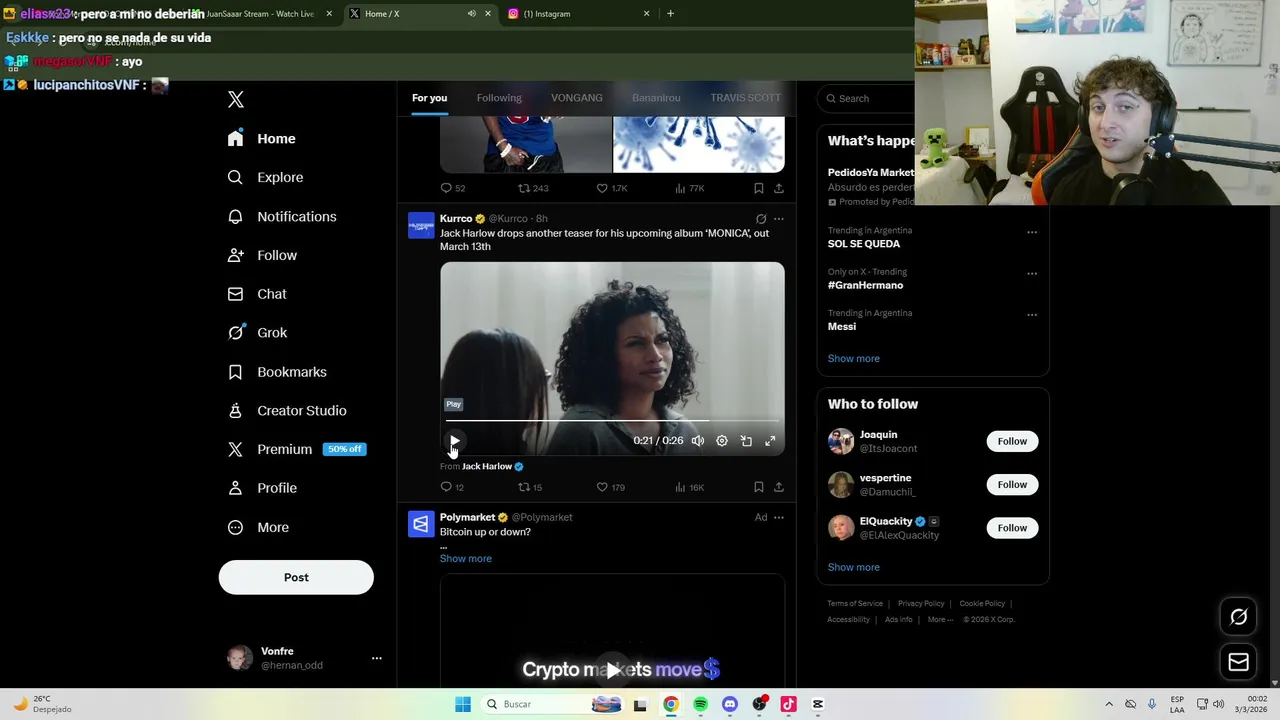The image size is (1280, 720).
Task: Show more trending topics
Action: coord(854,359)
